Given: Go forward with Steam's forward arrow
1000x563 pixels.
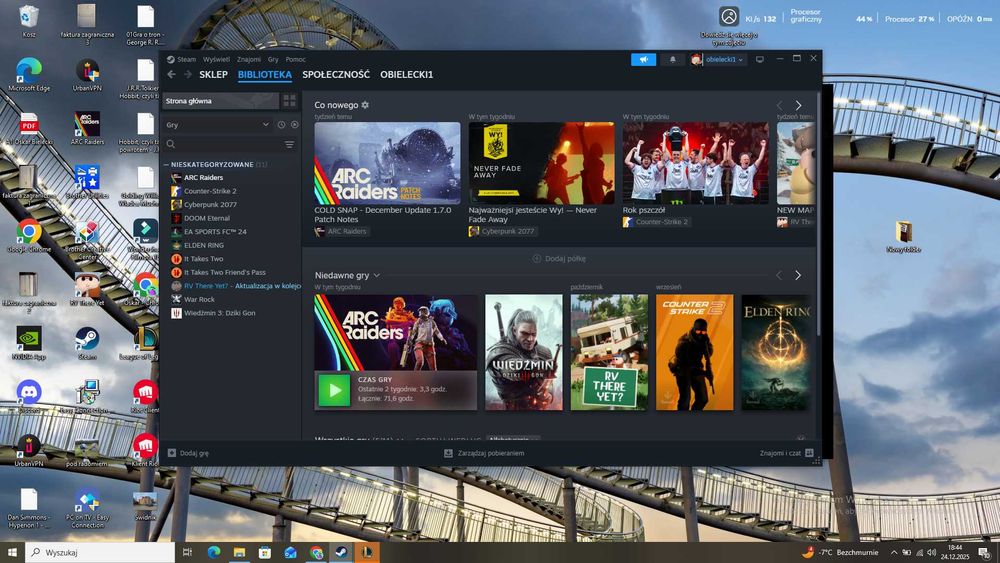Looking at the screenshot, I should tap(188, 75).
